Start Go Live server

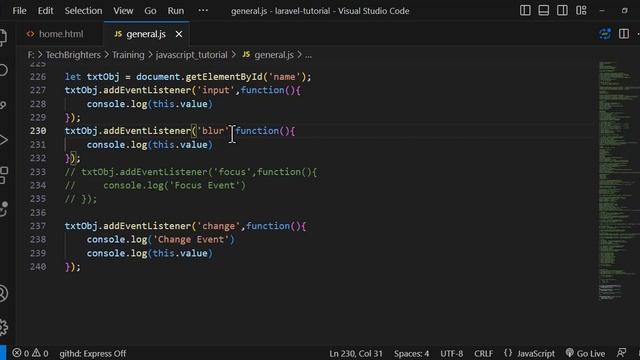pyautogui.click(x=585, y=353)
